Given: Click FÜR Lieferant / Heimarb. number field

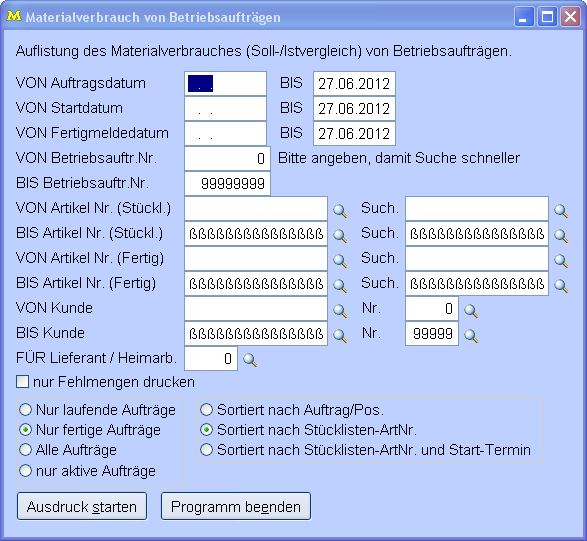Looking at the screenshot, I should click(x=211, y=358).
